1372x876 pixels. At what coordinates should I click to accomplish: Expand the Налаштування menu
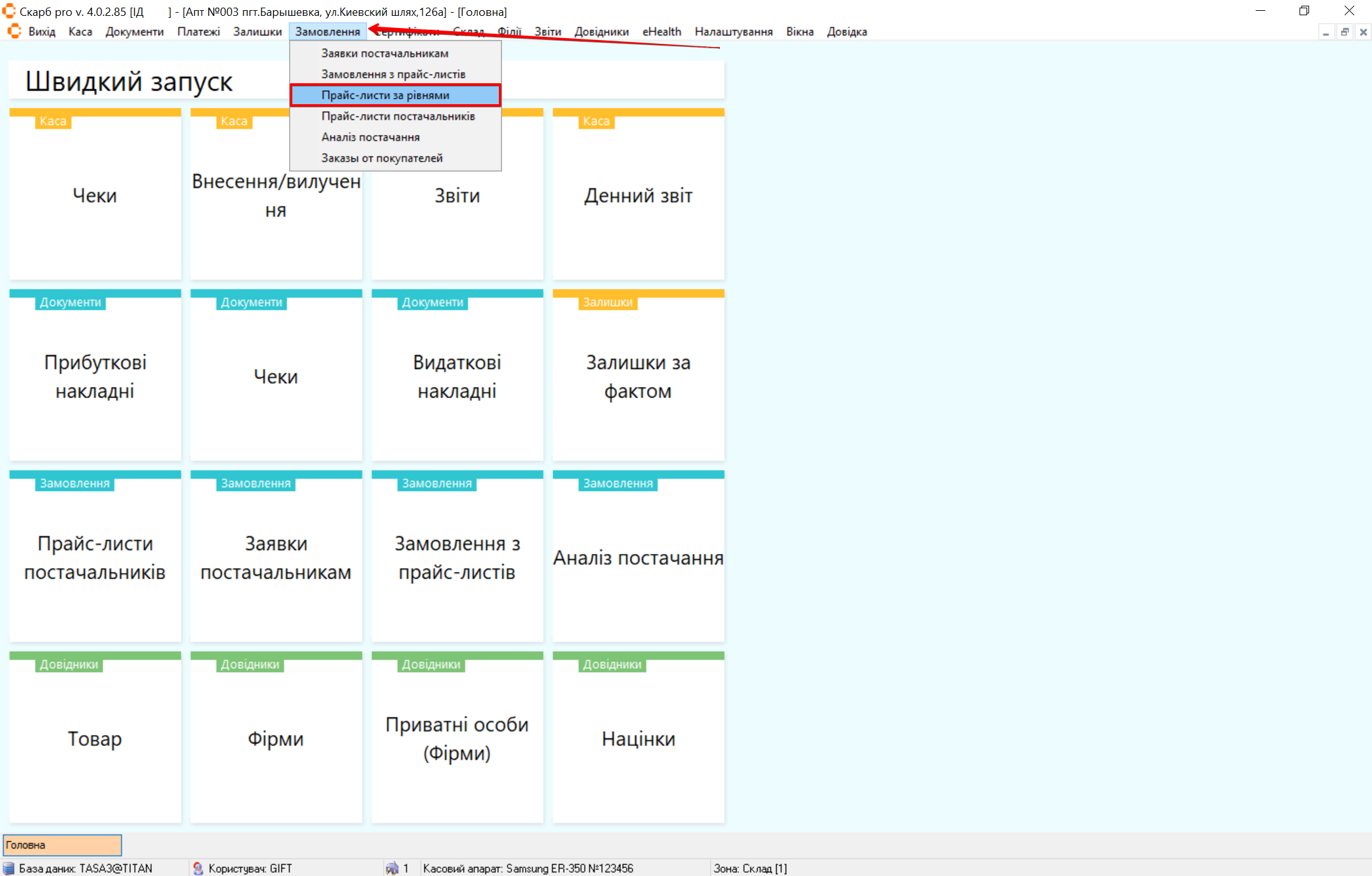(x=733, y=32)
